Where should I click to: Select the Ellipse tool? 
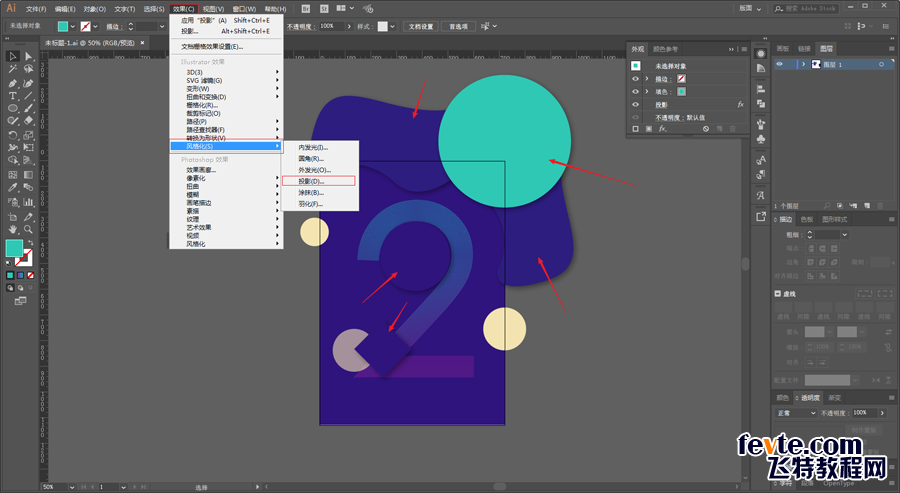point(12,108)
